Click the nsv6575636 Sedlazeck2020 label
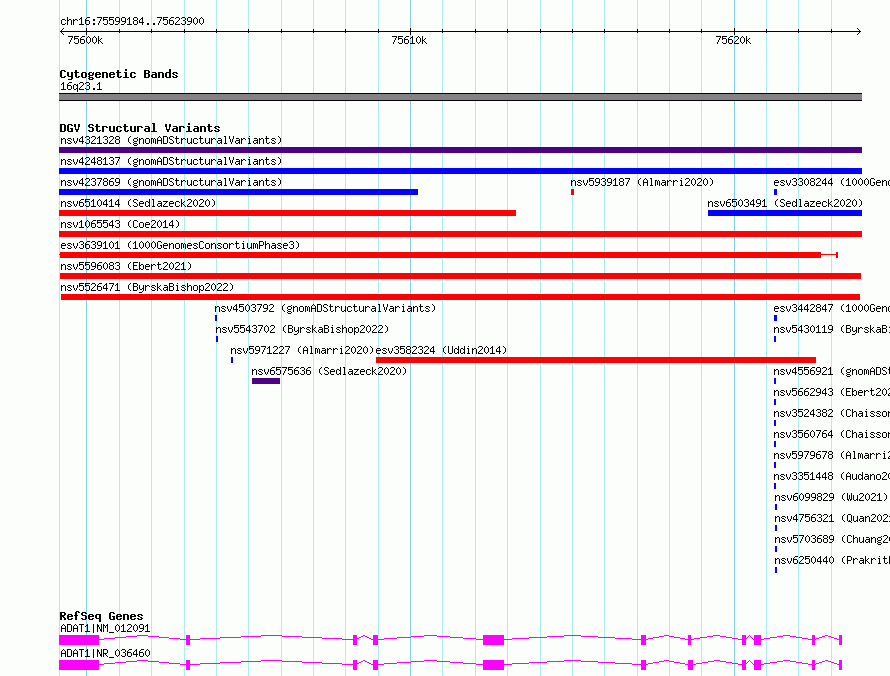Image resolution: width=890 pixels, height=676 pixels. click(x=329, y=371)
